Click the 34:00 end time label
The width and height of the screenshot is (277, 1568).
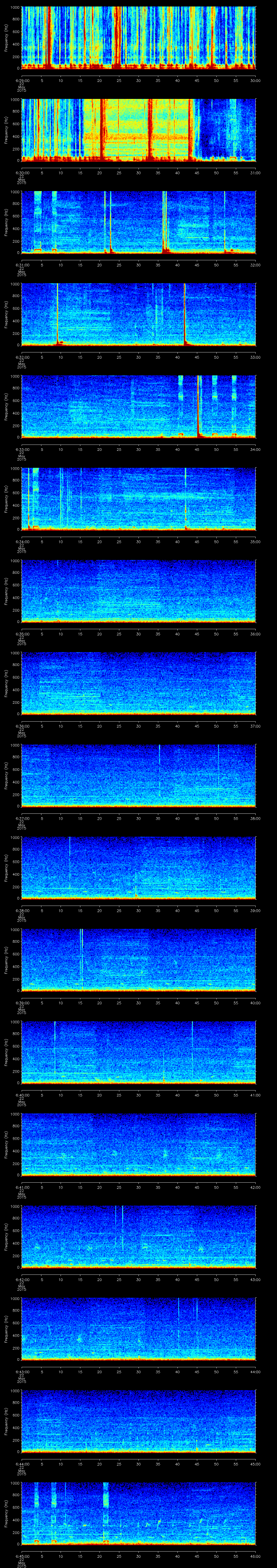coord(256,449)
